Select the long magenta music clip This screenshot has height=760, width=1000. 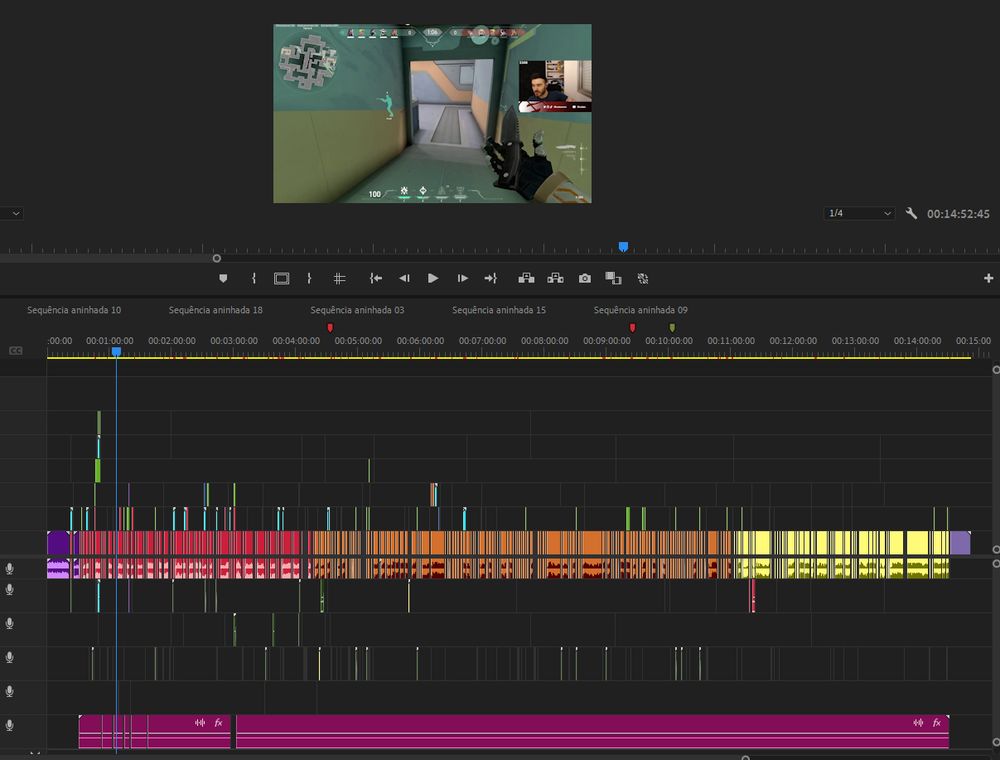point(592,731)
